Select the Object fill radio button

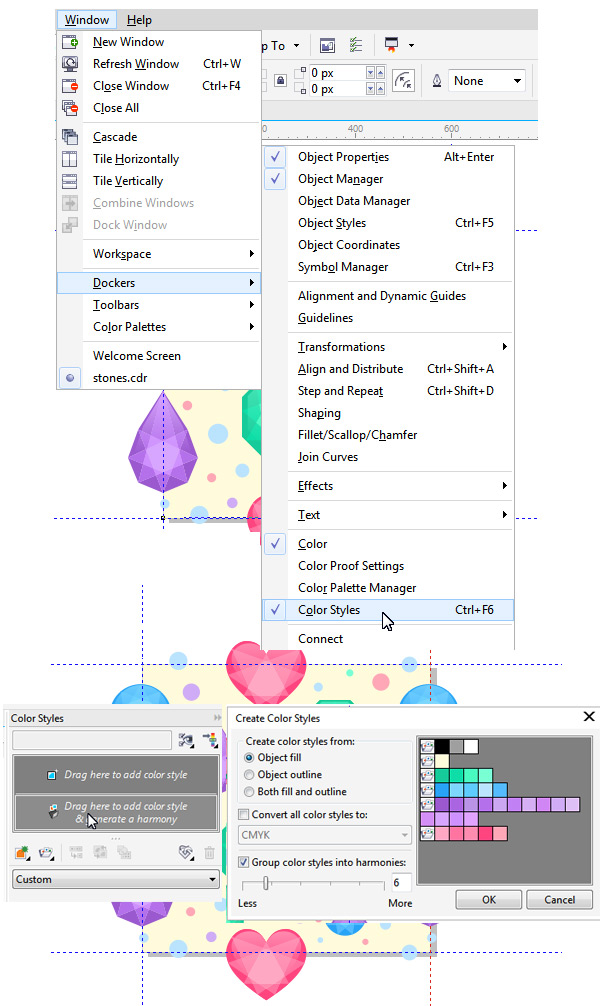coord(249,758)
